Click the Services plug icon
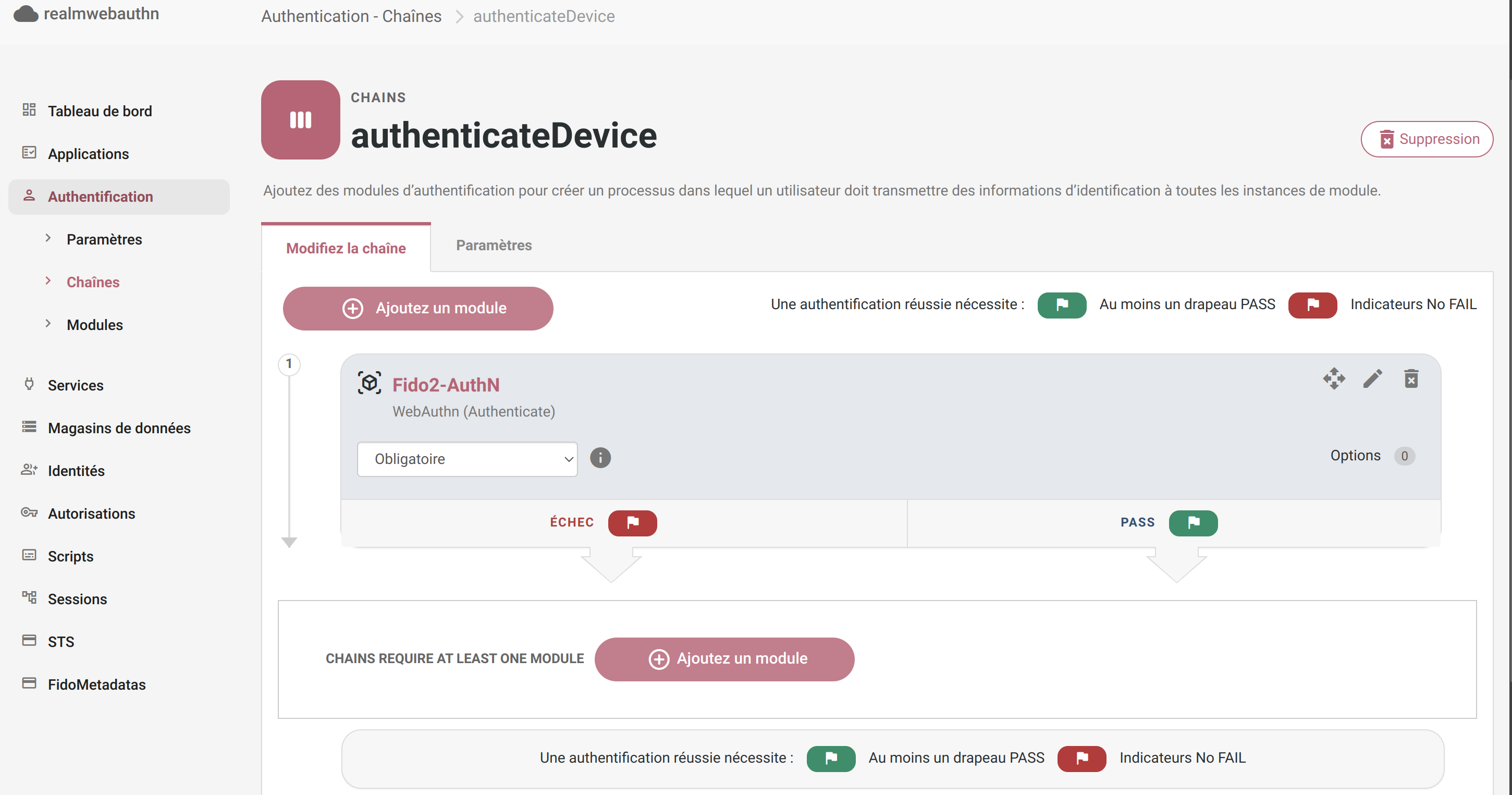This screenshot has width=1512, height=795. pos(29,384)
